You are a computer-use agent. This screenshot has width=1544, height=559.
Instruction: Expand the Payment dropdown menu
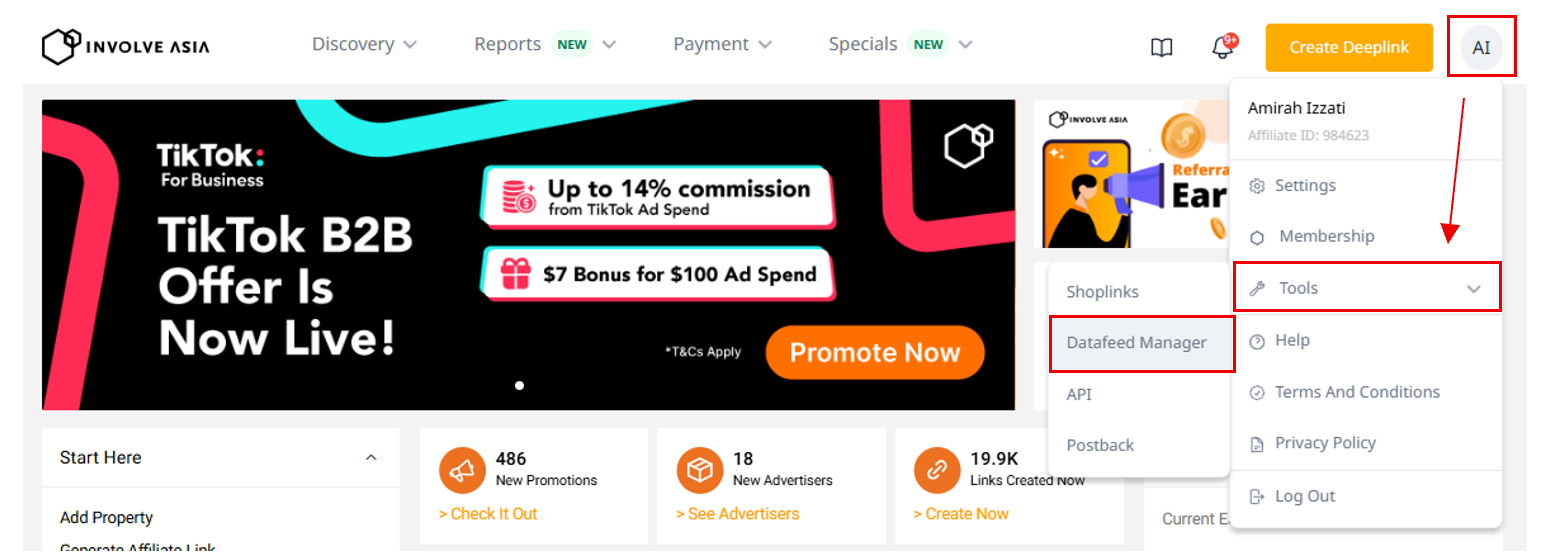(722, 45)
